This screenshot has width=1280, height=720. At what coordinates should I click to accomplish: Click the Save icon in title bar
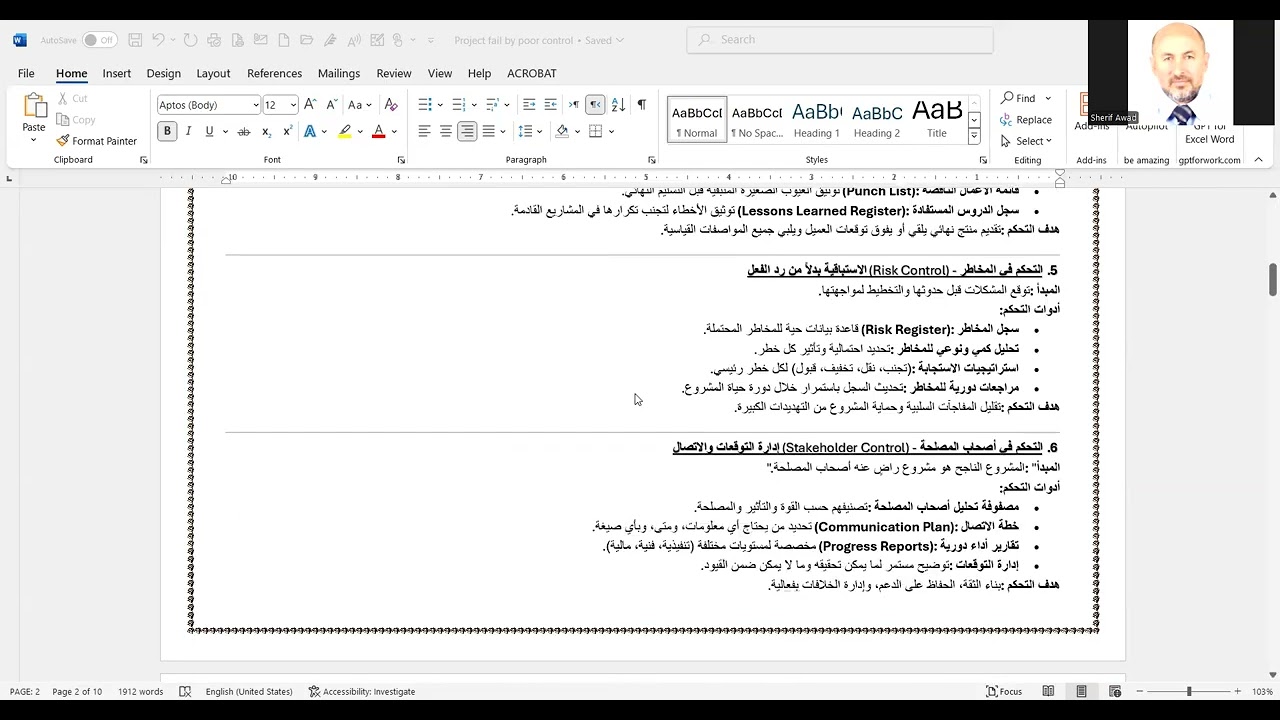coord(135,40)
